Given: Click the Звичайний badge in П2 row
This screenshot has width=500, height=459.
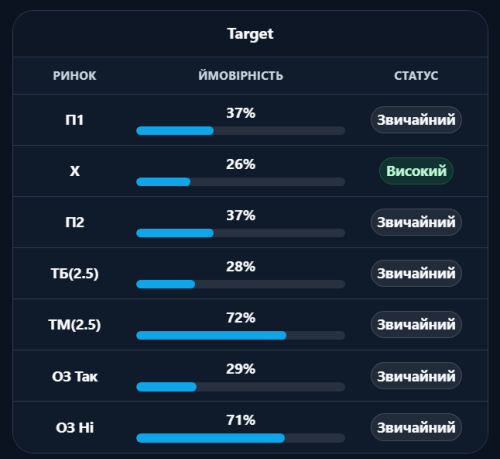Looking at the screenshot, I should click(416, 222).
